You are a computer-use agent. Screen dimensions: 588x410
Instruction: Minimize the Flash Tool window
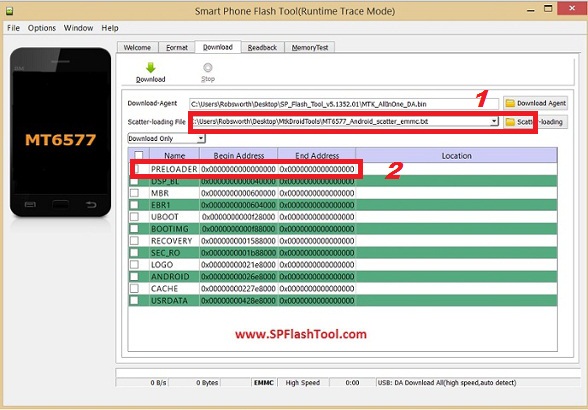coord(531,11)
